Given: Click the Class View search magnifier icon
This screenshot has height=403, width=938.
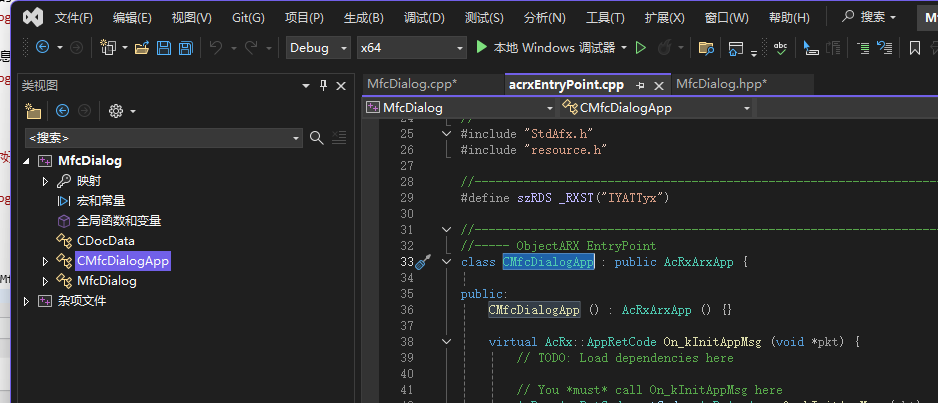Looking at the screenshot, I should 317,138.
